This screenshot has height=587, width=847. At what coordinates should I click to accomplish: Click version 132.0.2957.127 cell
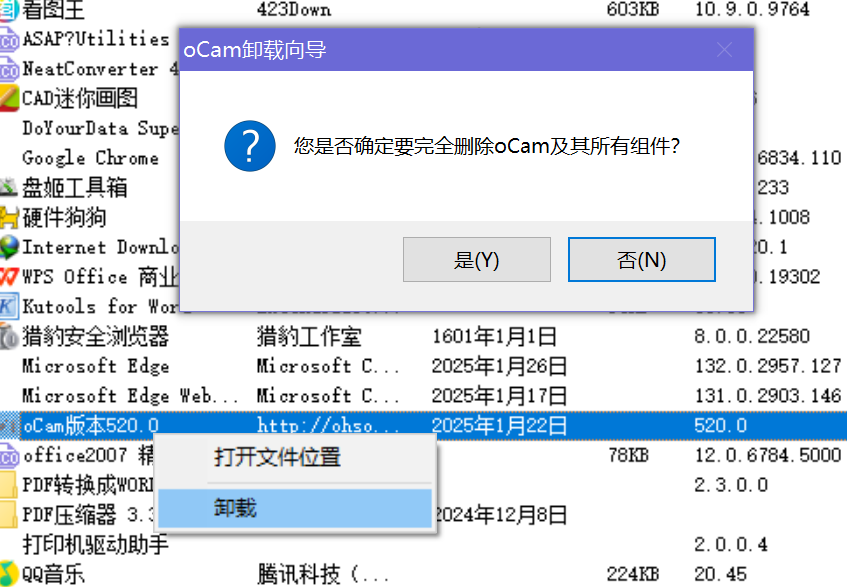pyautogui.click(x=768, y=366)
